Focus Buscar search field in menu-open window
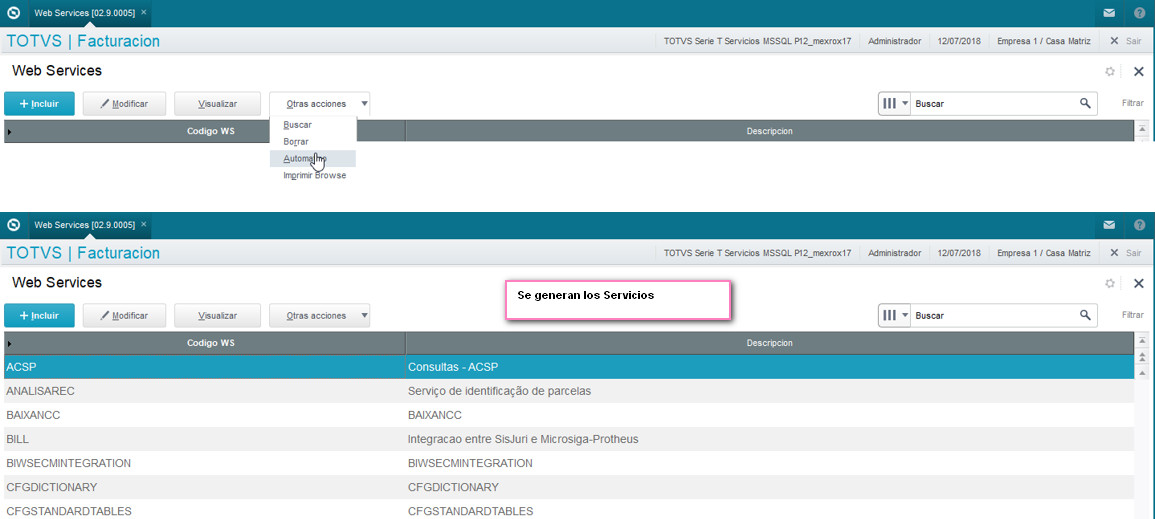 pyautogui.click(x=993, y=104)
